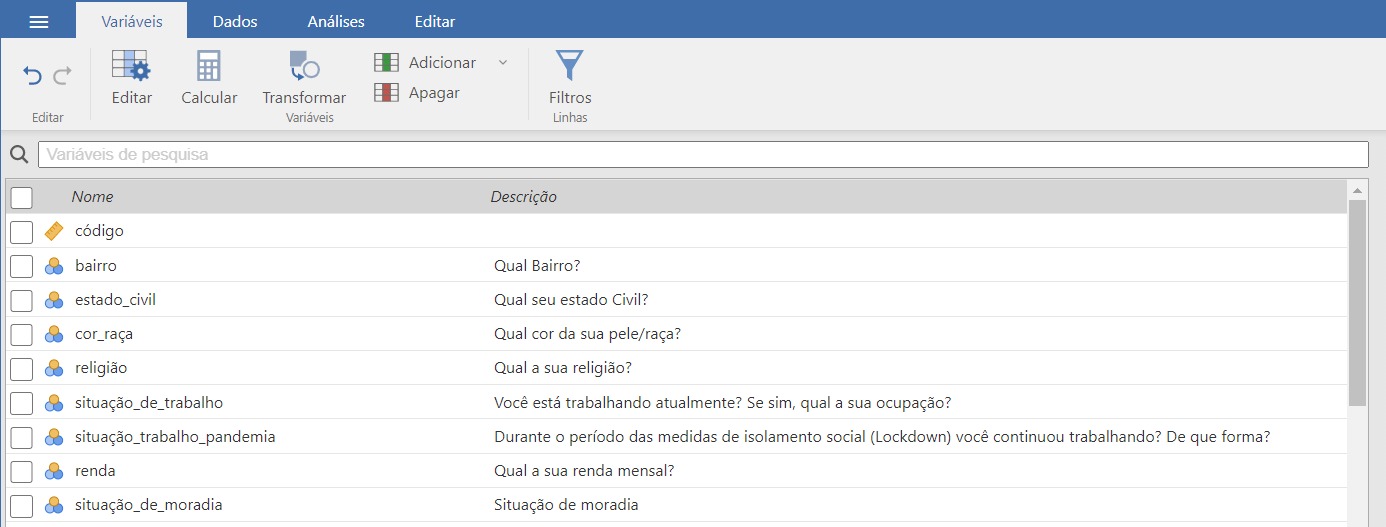Click the redo arrow icon
1386x527 pixels.
tap(62, 76)
